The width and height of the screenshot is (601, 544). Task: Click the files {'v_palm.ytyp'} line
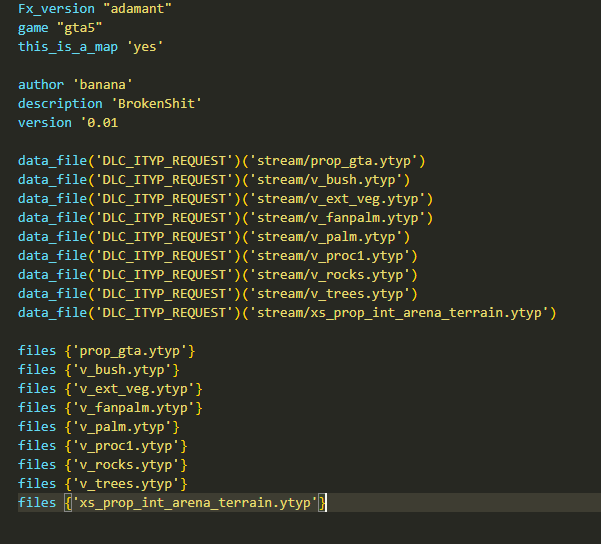tap(99, 427)
